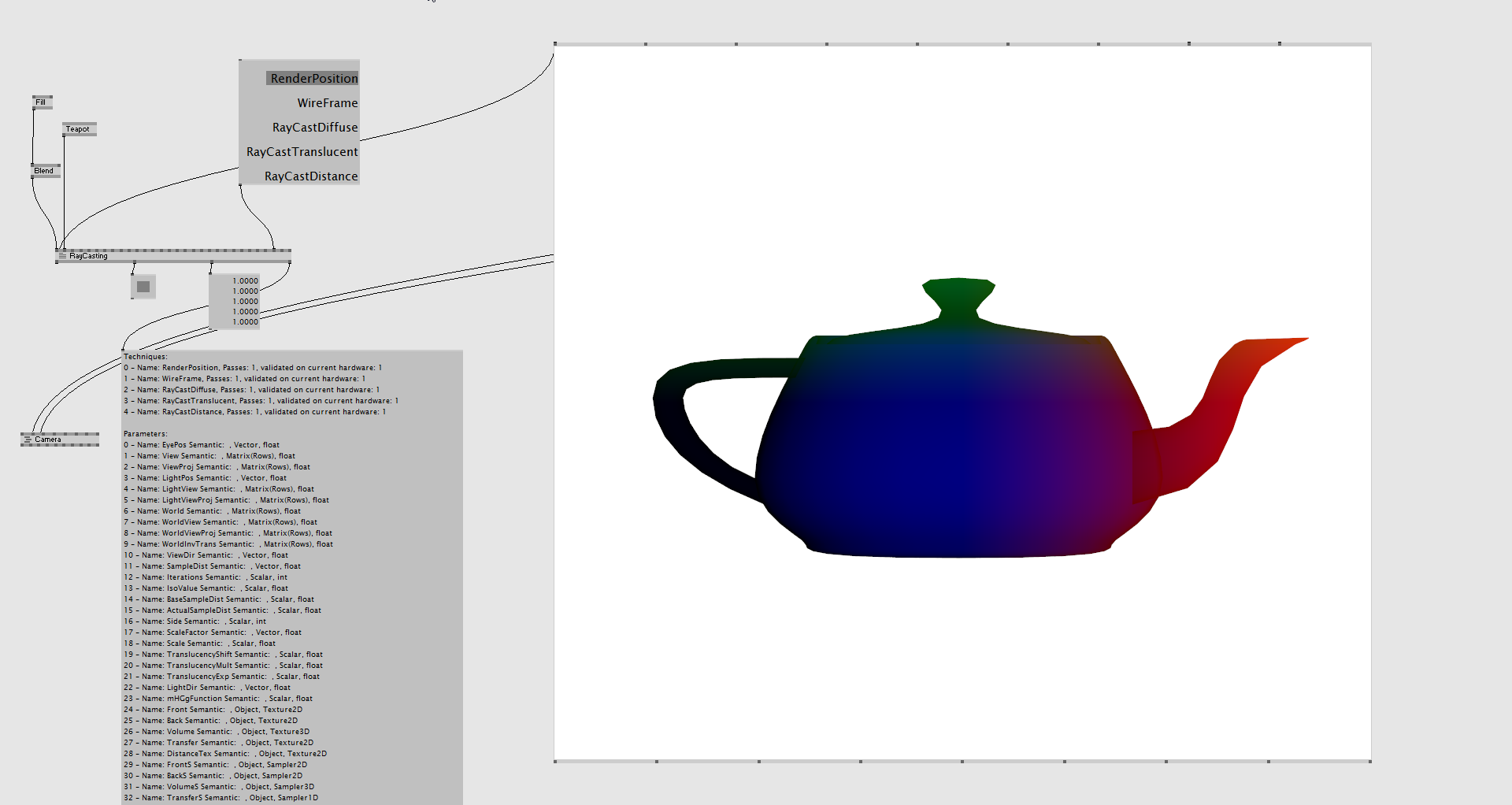Toggle the gray square IOBox under RayCasting

click(x=143, y=287)
